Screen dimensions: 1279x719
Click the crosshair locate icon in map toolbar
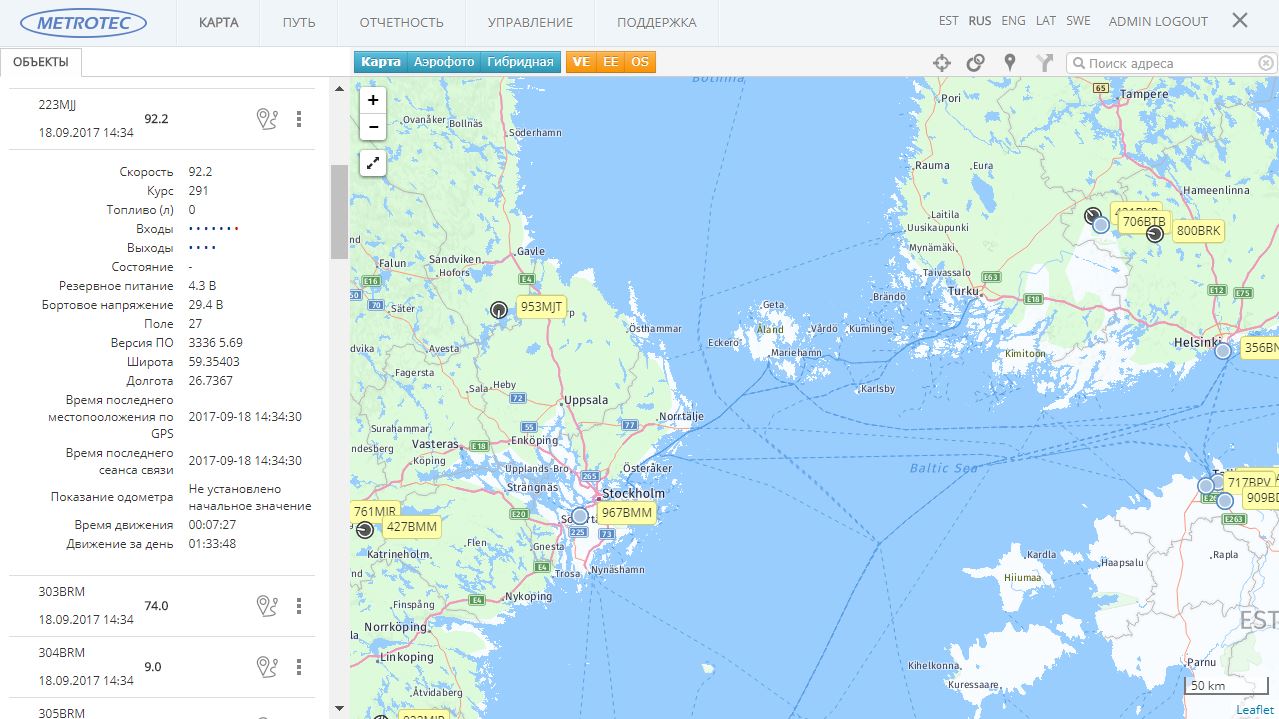(941, 63)
